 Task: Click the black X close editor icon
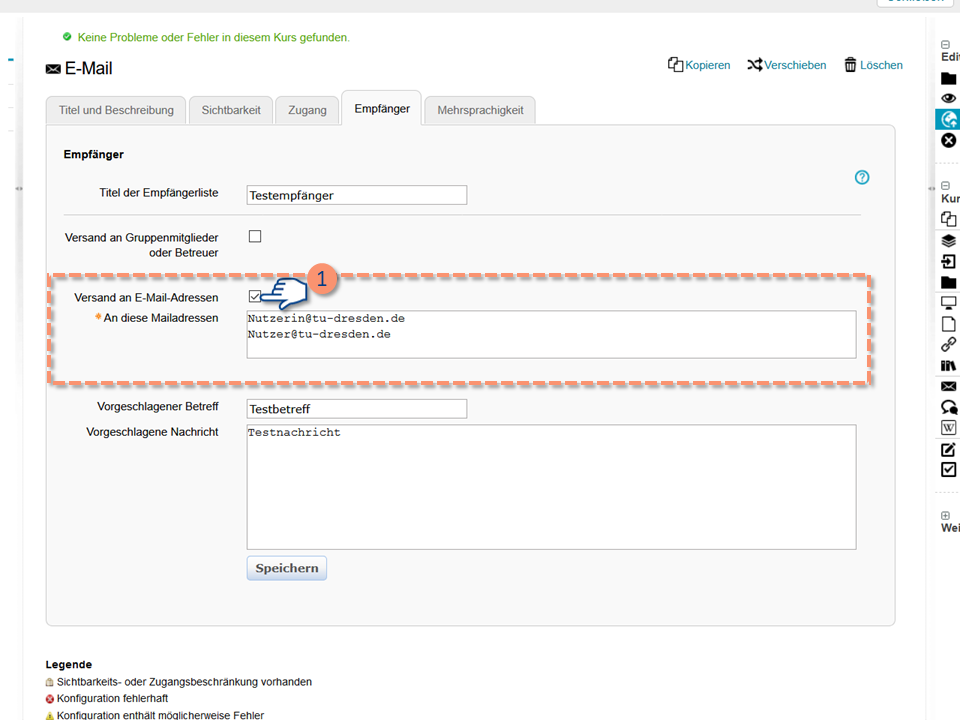coord(948,140)
